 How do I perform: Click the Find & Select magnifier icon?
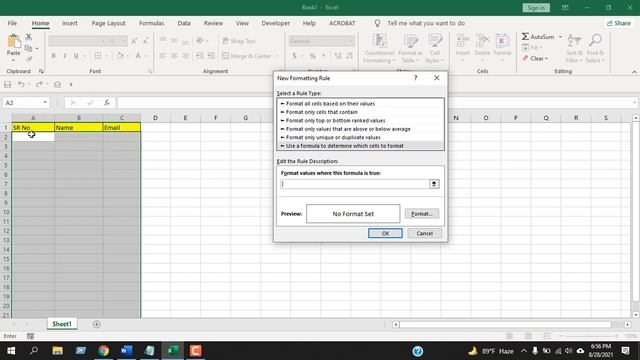pos(595,41)
